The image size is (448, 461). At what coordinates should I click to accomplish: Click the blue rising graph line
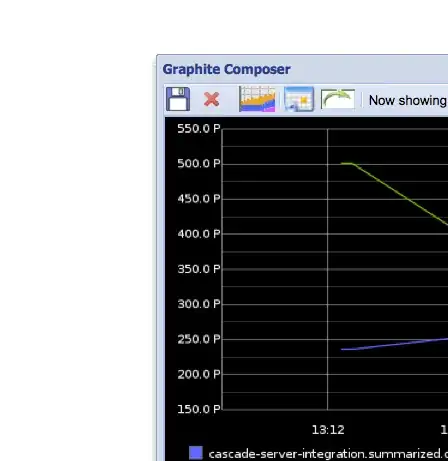click(395, 344)
